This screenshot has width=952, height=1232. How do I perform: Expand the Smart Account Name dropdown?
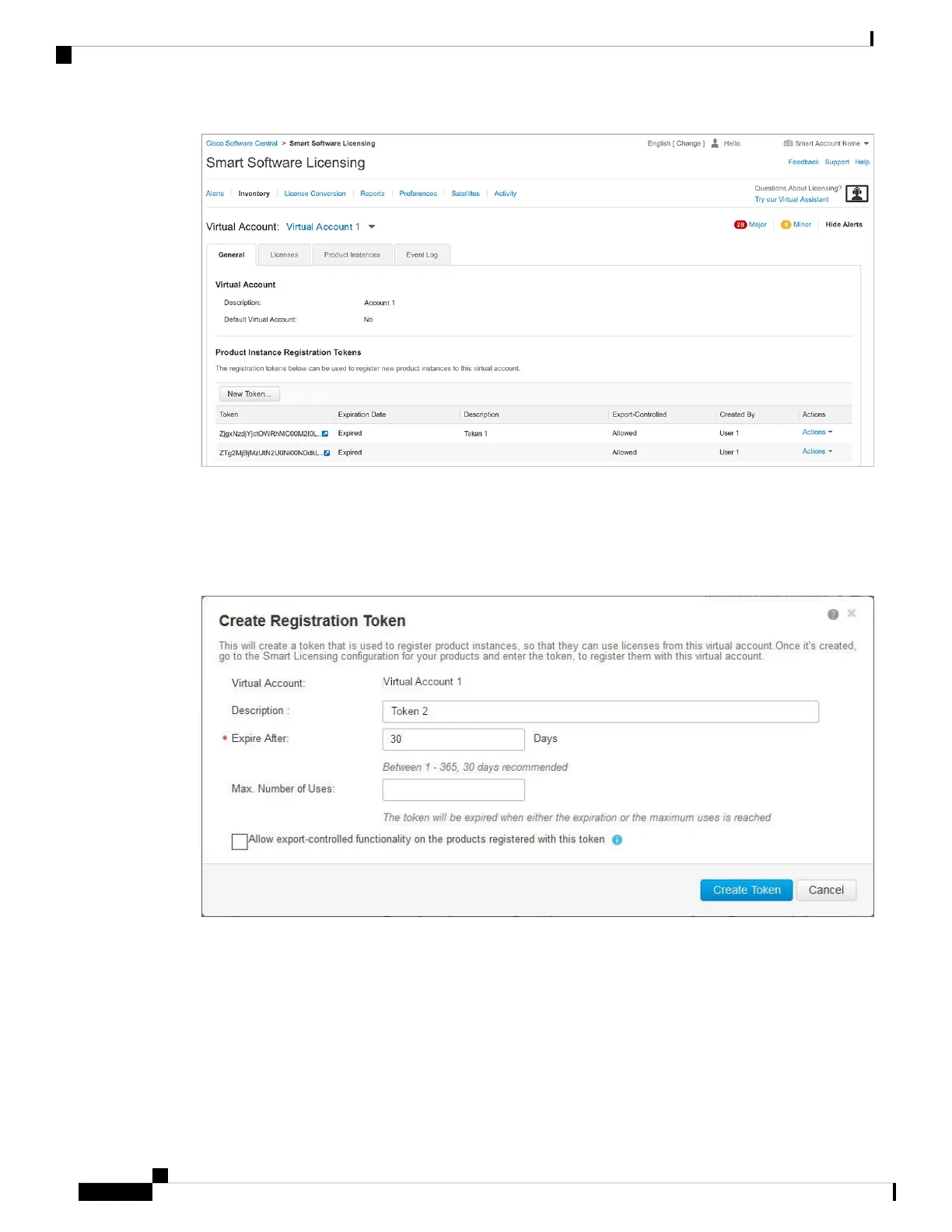coord(866,144)
